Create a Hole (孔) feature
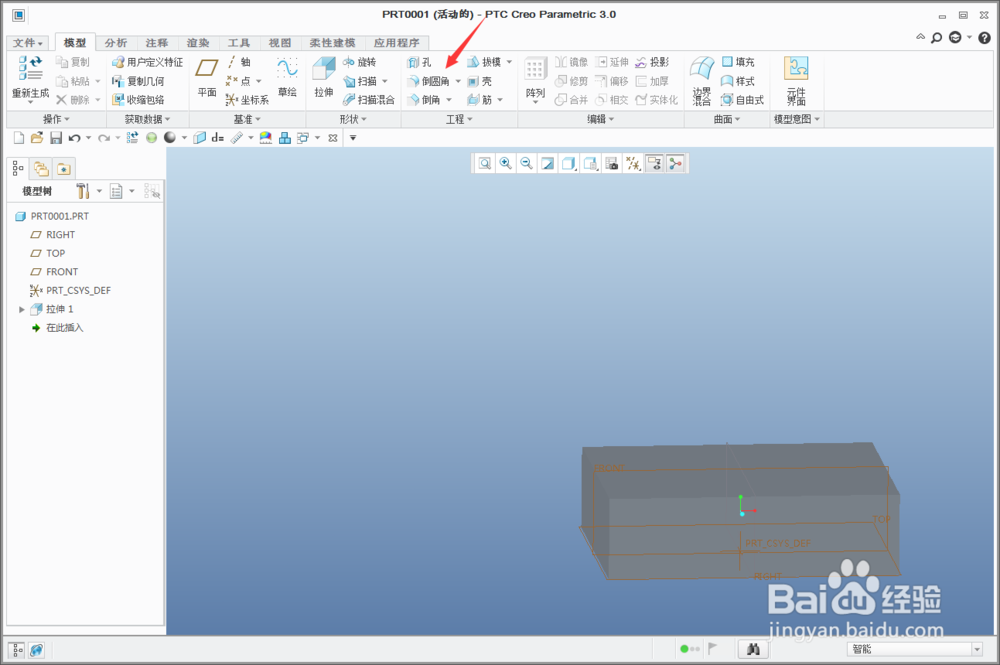Viewport: 1000px width, 665px height. (x=419, y=62)
